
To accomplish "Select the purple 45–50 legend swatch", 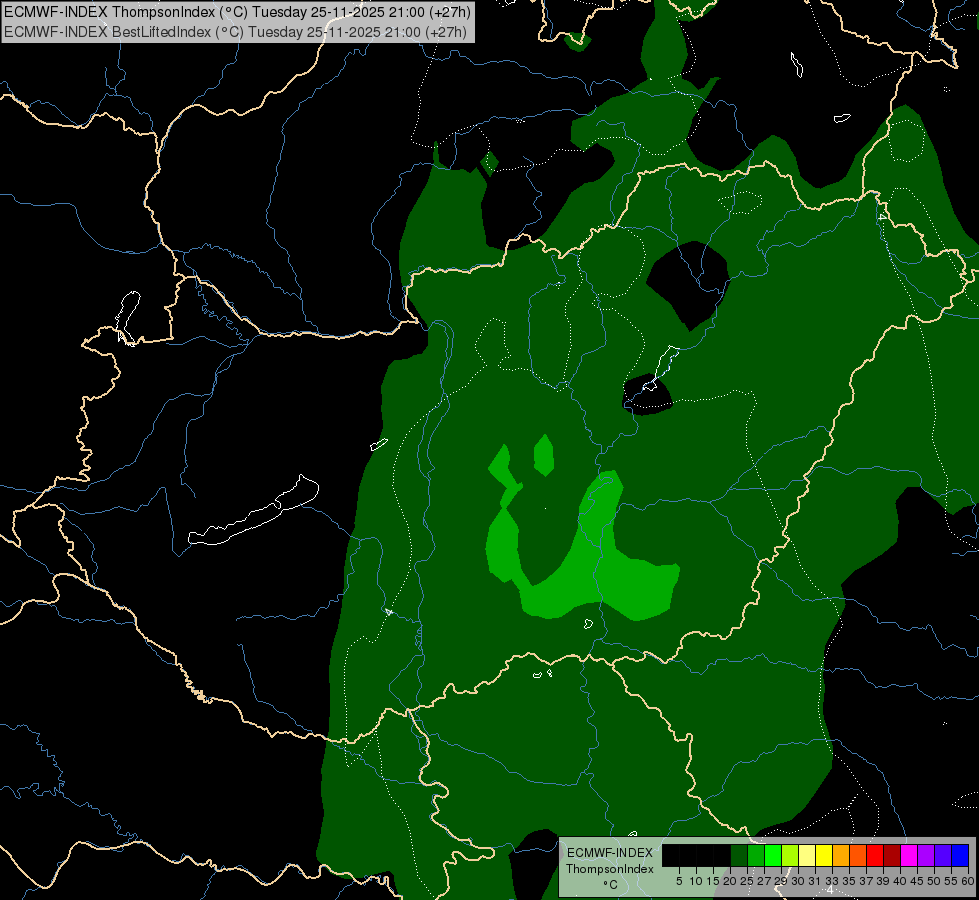I will point(926,855).
